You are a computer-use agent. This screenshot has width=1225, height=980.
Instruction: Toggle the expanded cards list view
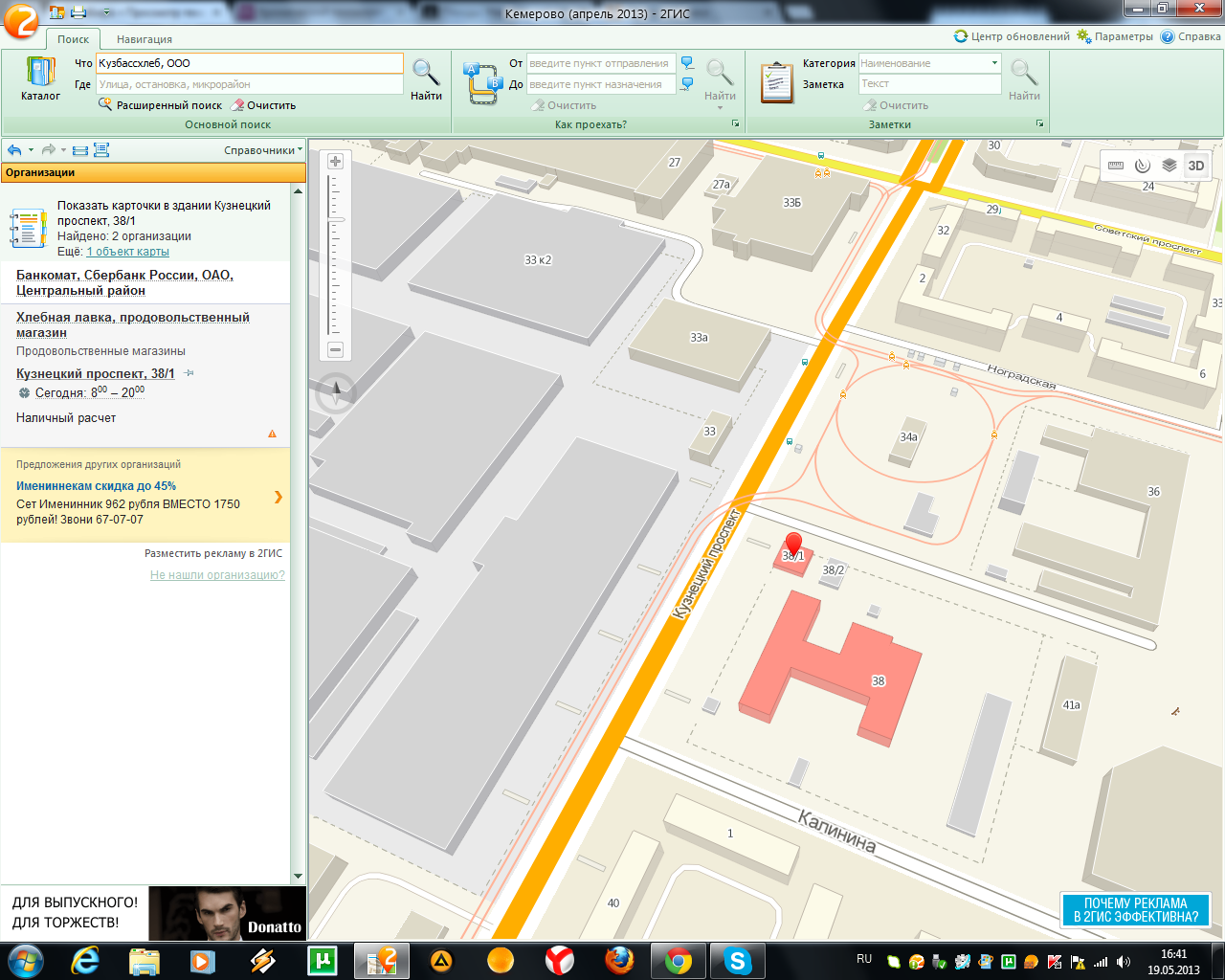(x=101, y=150)
